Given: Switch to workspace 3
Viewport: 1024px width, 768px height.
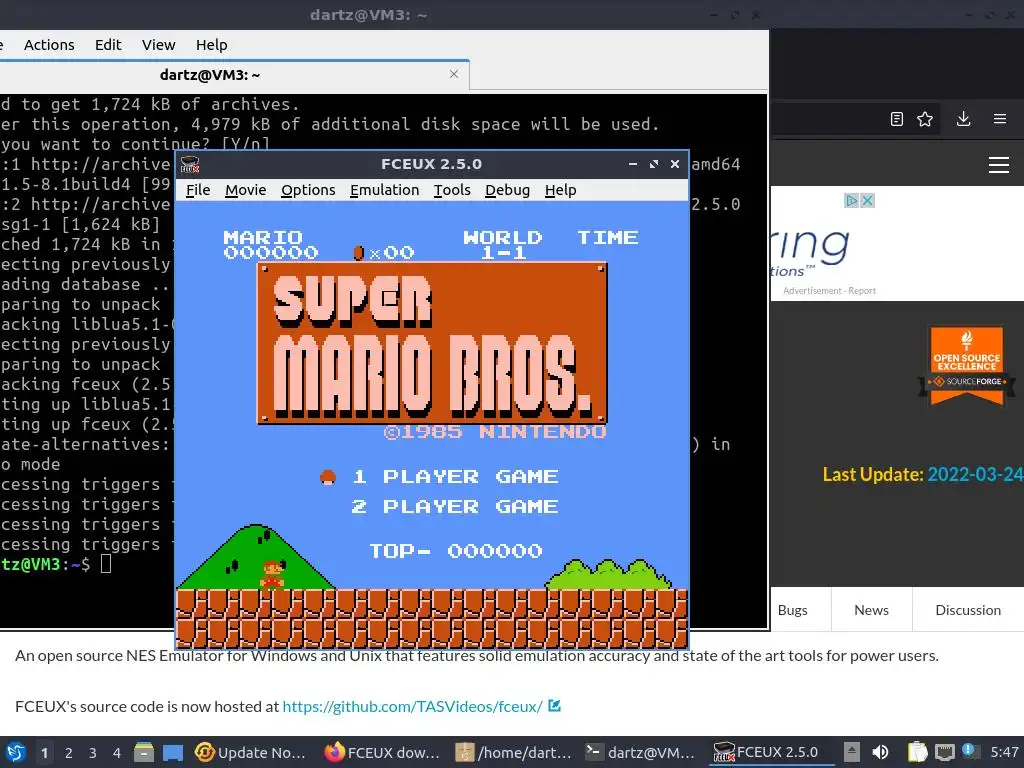Looking at the screenshot, I should tap(93, 753).
